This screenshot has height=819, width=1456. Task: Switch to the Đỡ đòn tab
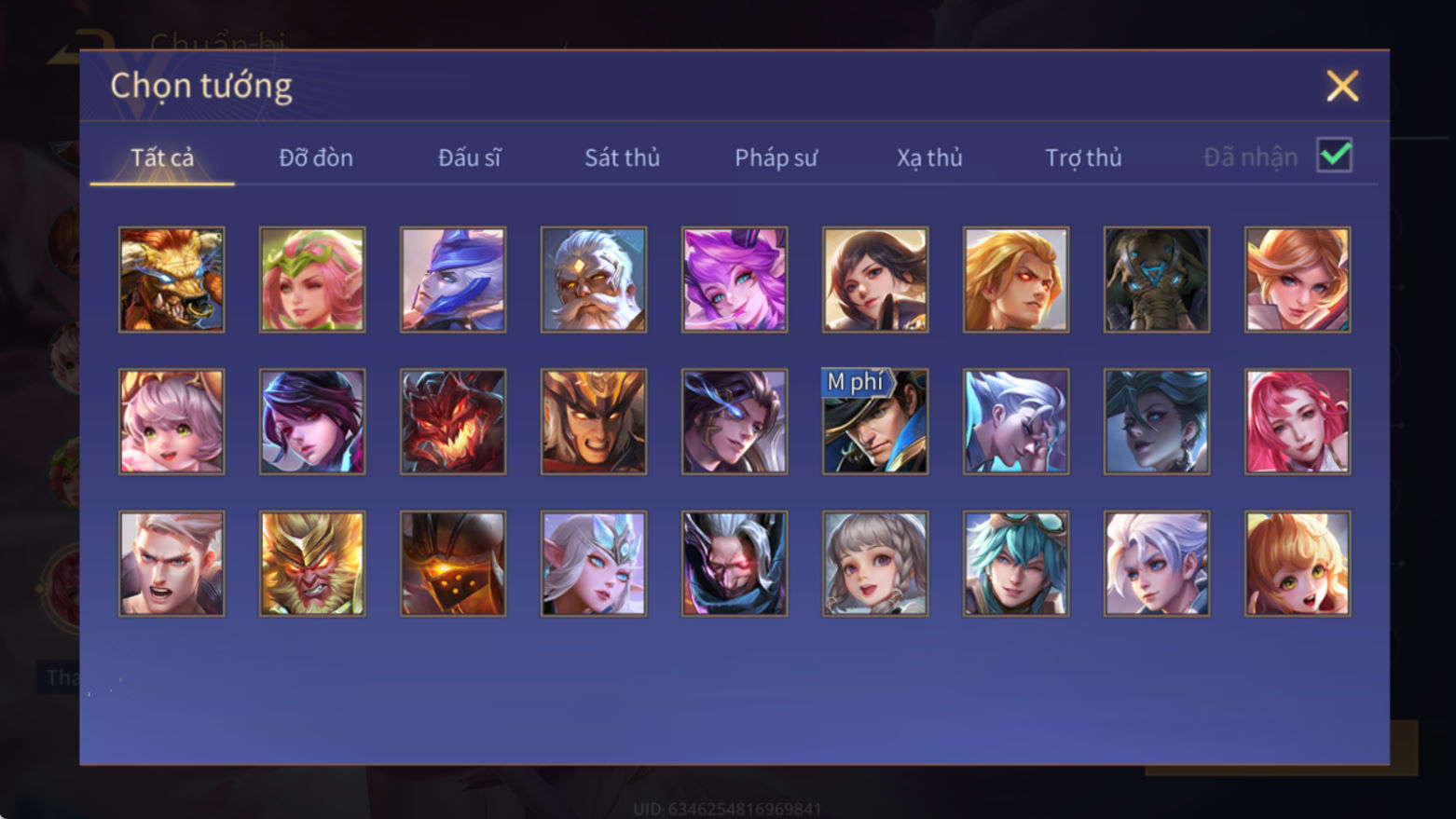click(316, 157)
